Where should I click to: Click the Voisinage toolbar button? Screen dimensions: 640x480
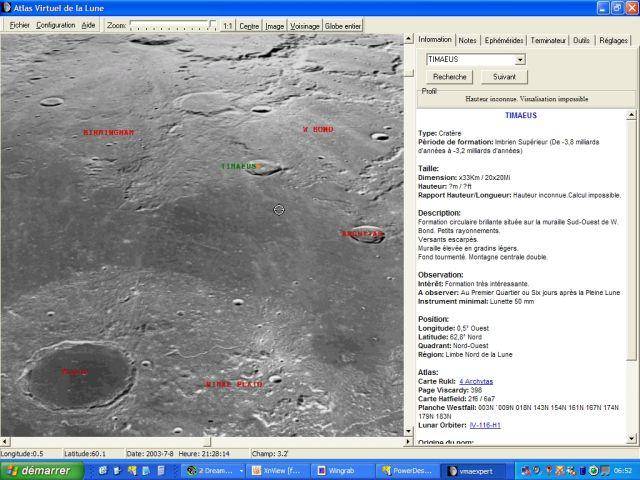click(304, 26)
